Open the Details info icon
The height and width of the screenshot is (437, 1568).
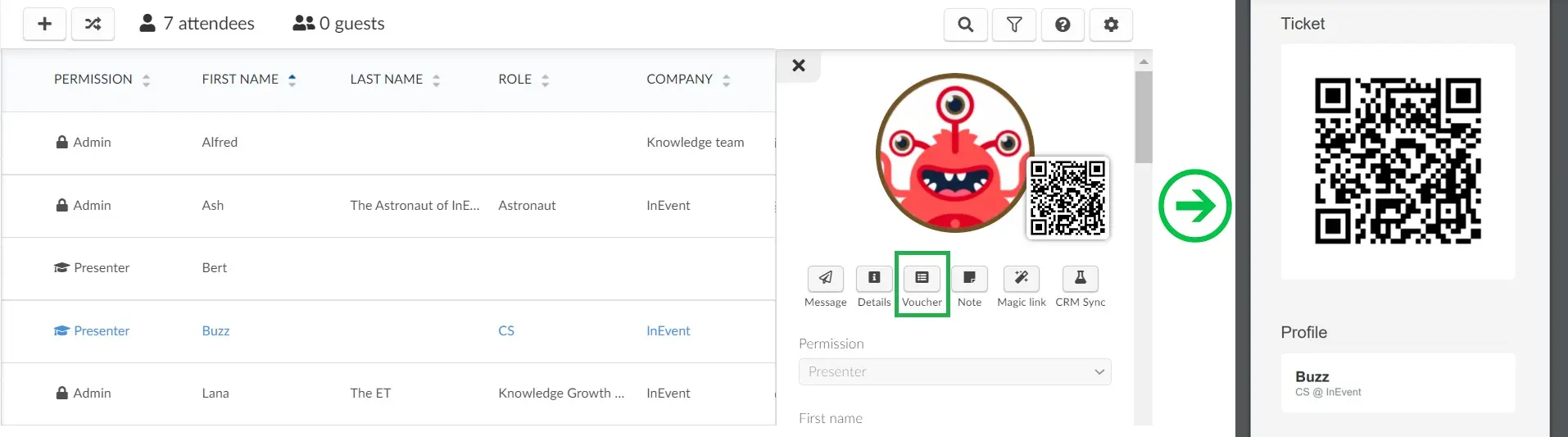[874, 278]
